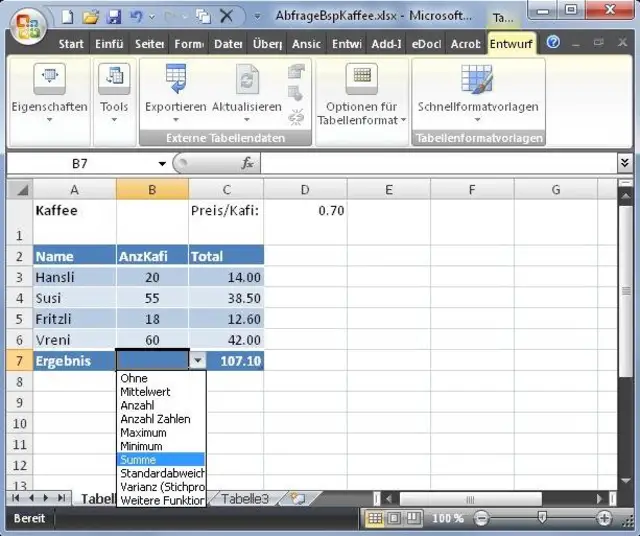
Task: Click the Select All corner button
Action: click(x=20, y=189)
